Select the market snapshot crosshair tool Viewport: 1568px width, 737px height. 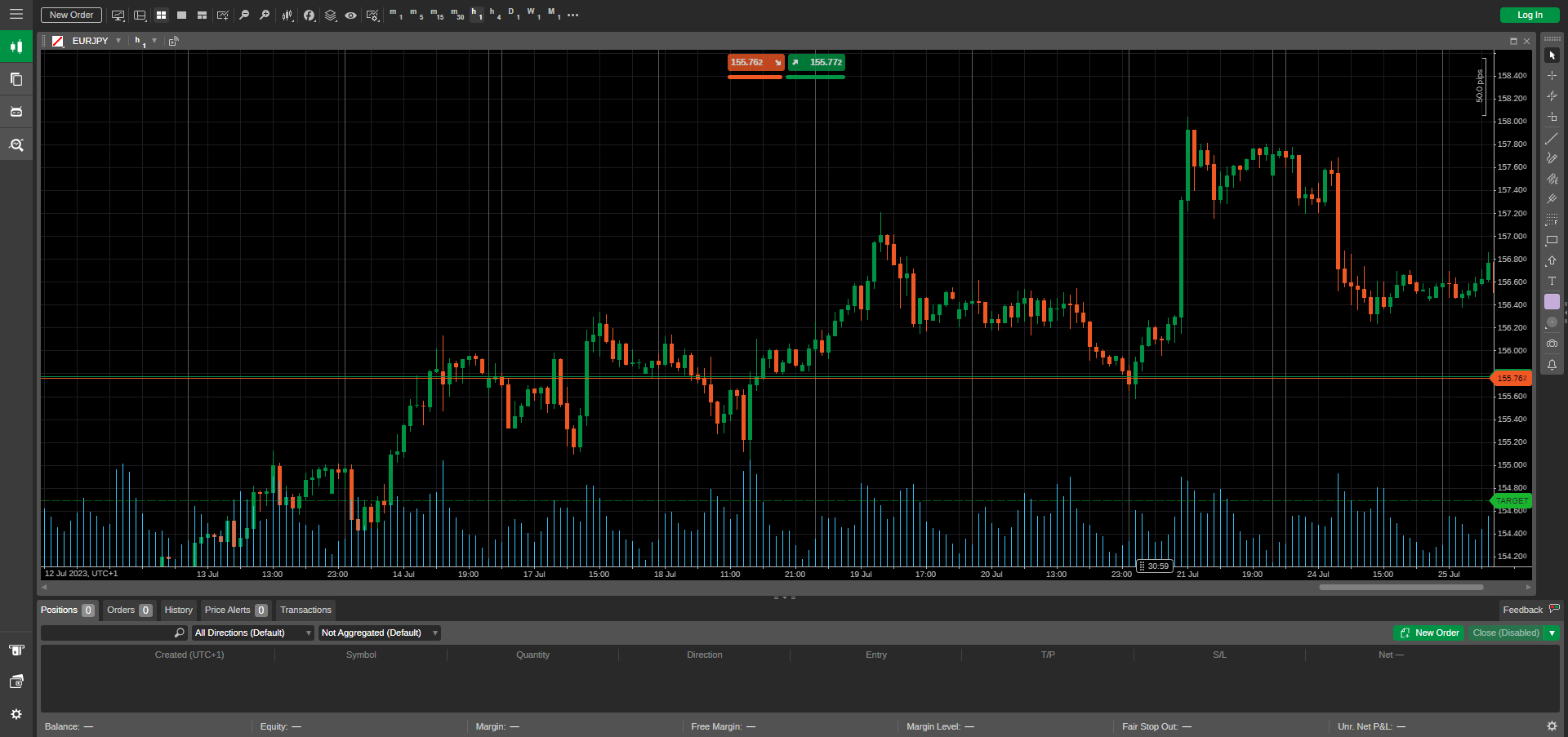(1552, 96)
